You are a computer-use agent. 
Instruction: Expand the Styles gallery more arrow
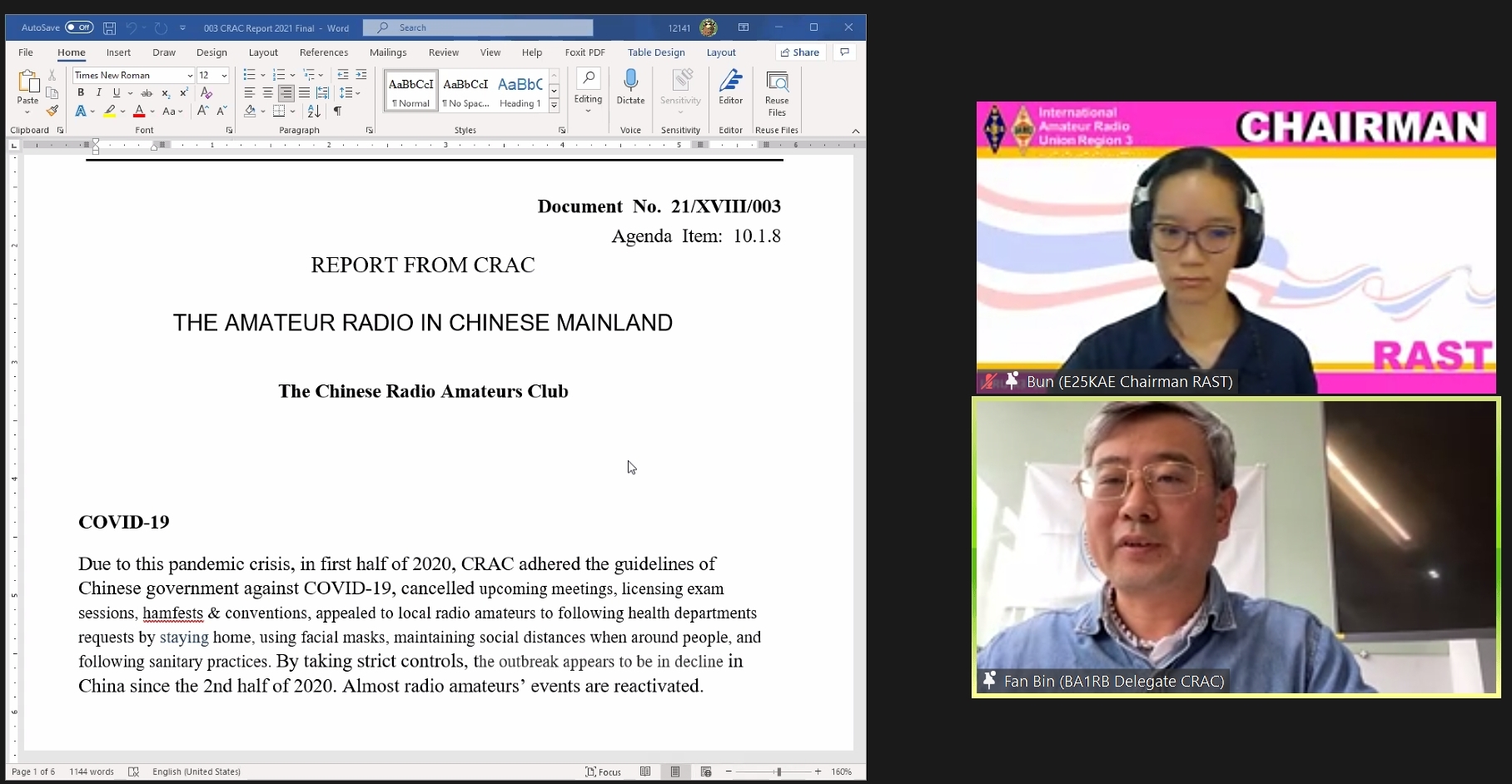coord(555,106)
